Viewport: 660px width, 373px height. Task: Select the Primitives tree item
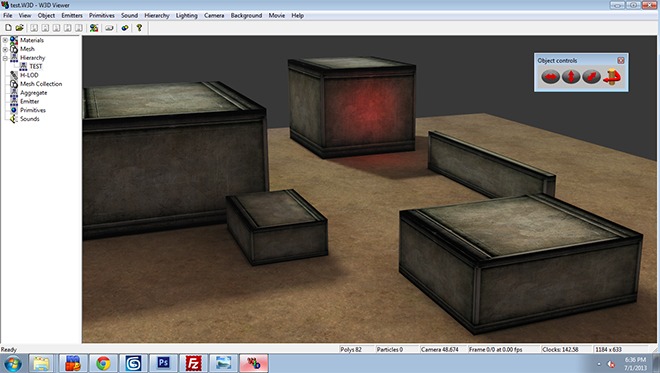32,110
